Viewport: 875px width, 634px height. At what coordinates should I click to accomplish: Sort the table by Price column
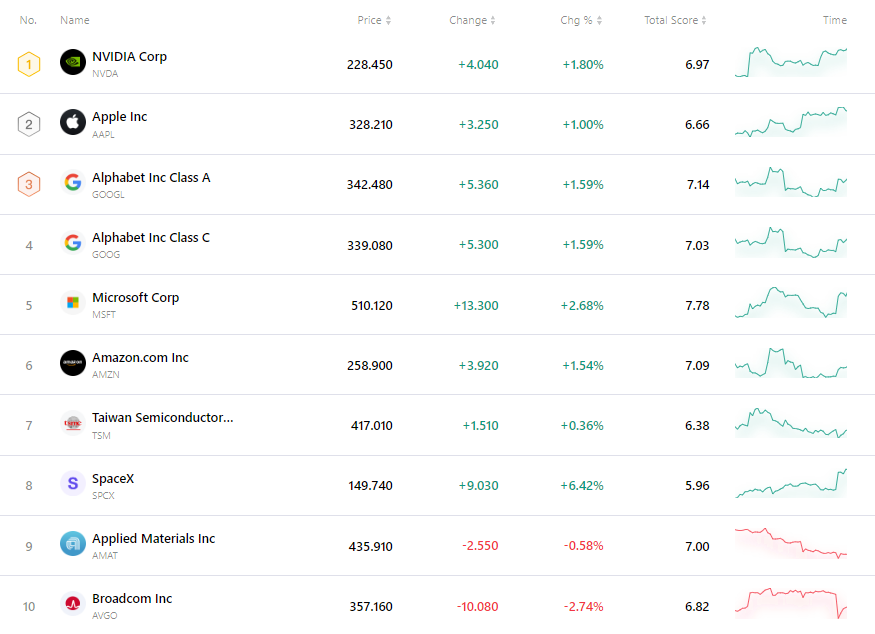click(x=374, y=20)
